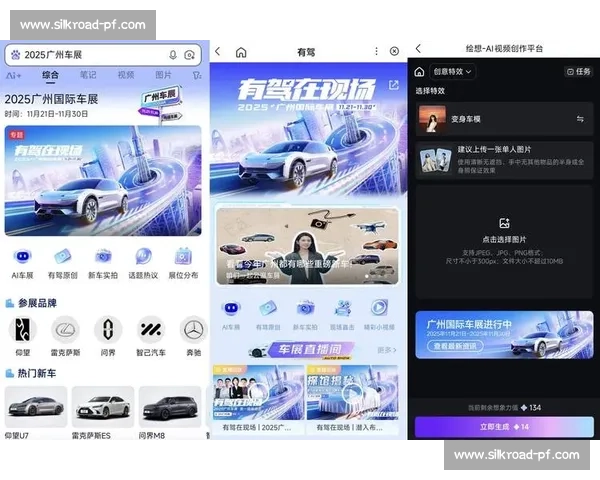
Task: Go back using the arrow in 绘想 header
Action: coord(418,49)
